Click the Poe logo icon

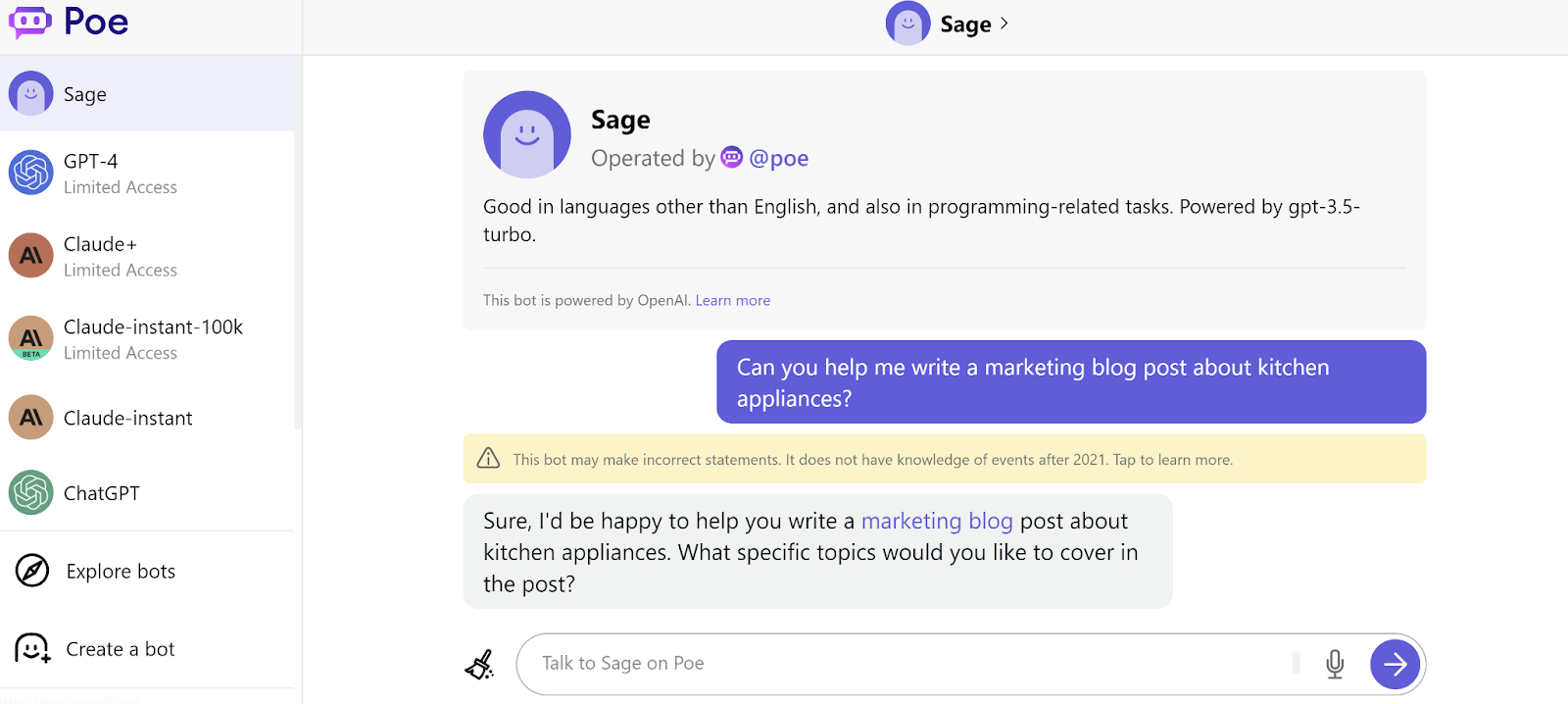pos(29,22)
